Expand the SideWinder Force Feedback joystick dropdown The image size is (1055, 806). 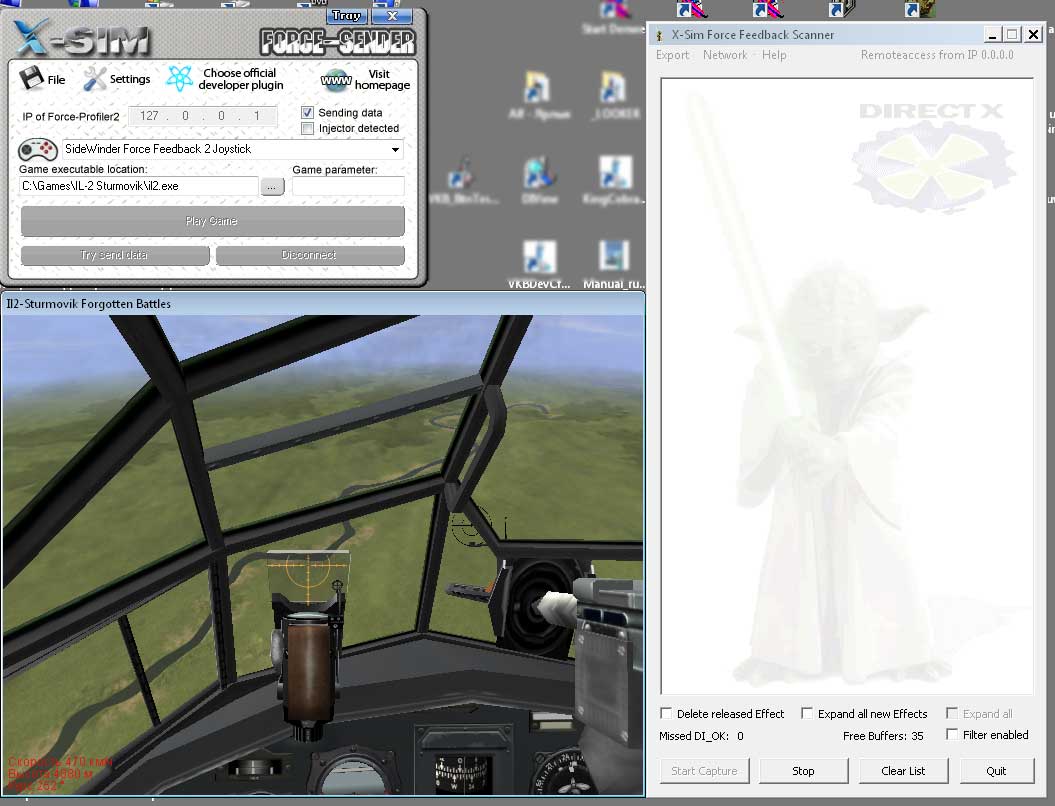(396, 150)
